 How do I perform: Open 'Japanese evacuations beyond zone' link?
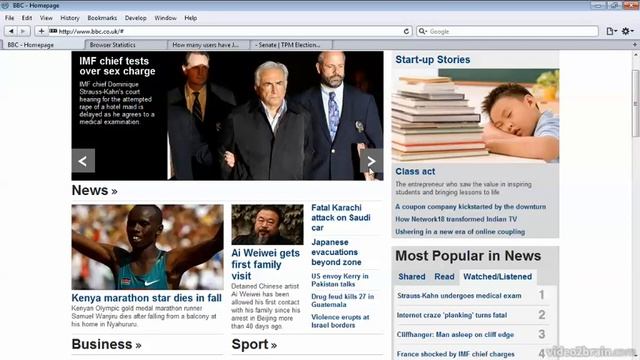click(336, 252)
